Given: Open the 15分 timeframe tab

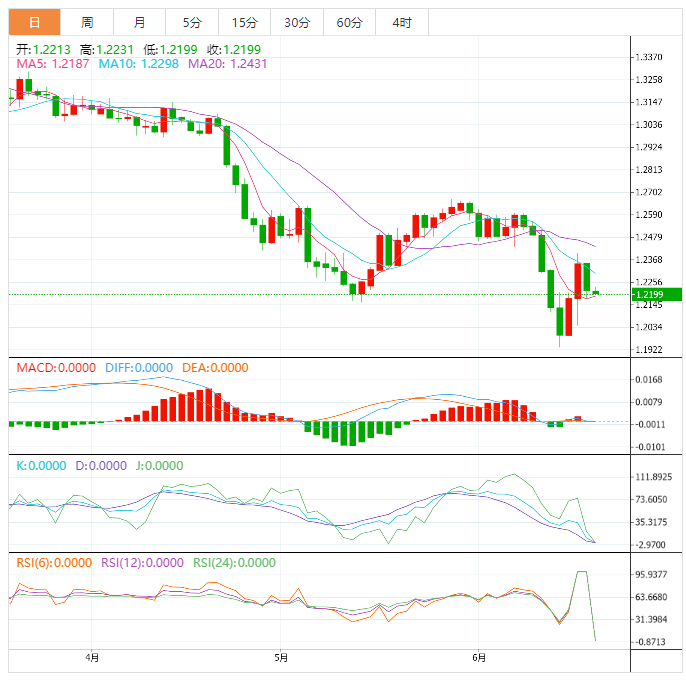Looking at the screenshot, I should coord(245,22).
